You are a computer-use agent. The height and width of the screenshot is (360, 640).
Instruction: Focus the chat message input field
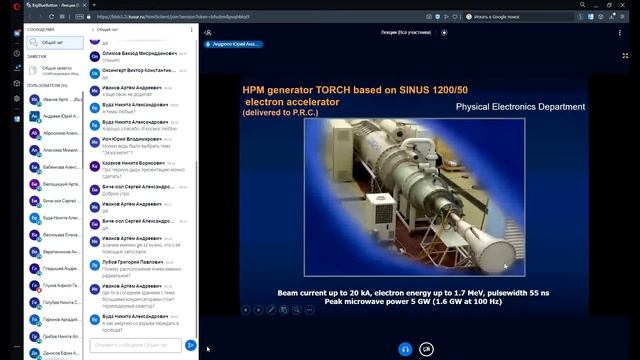(x=136, y=345)
